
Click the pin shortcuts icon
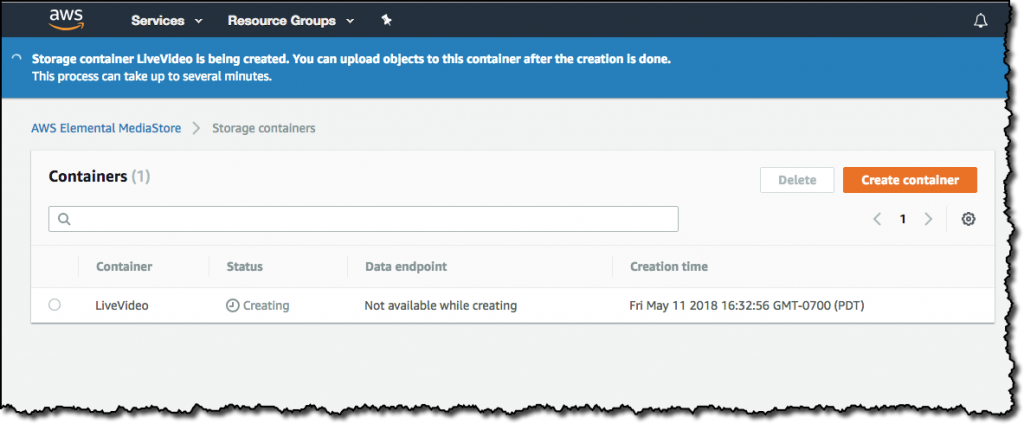click(x=386, y=20)
